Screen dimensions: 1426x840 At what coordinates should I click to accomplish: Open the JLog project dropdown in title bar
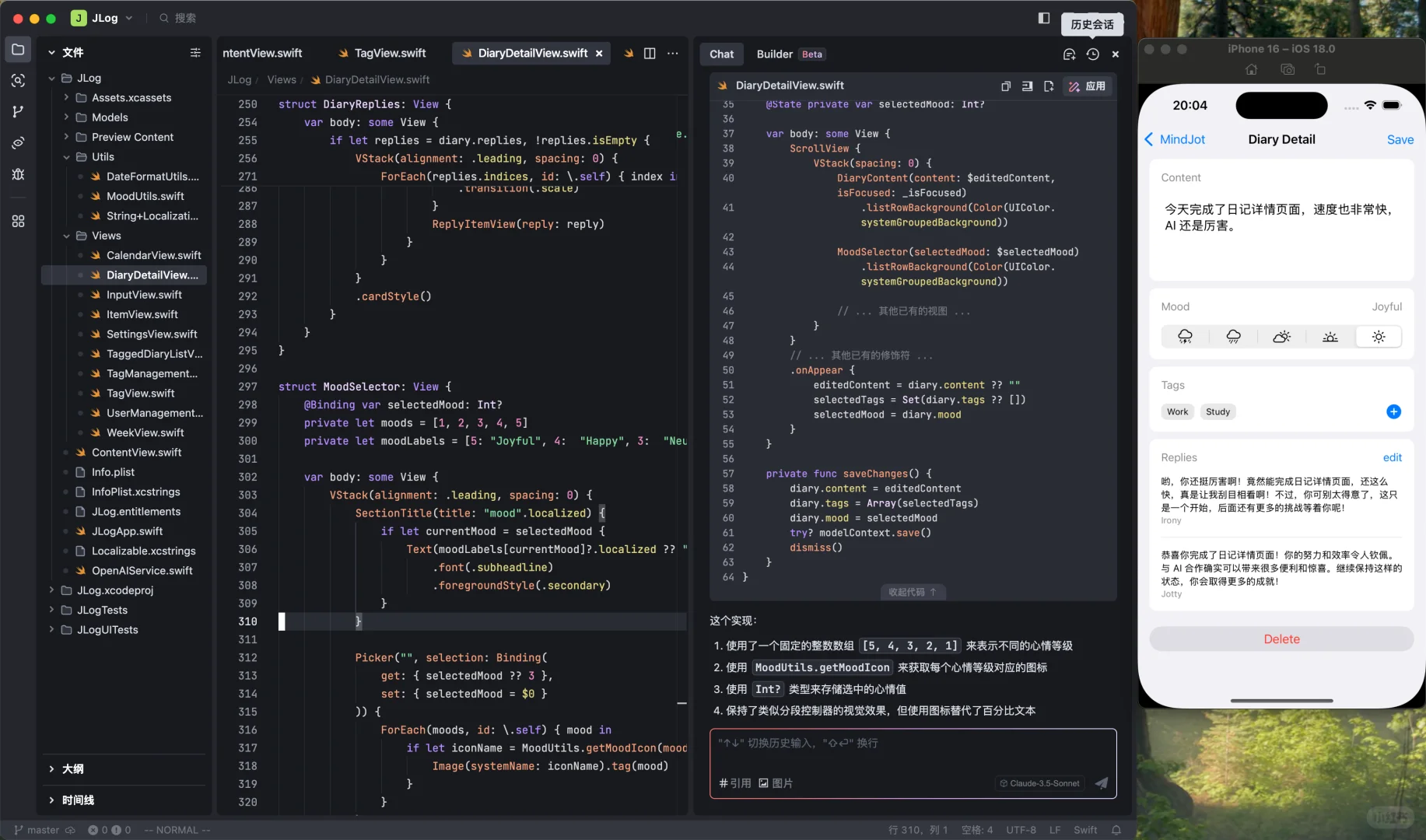pos(102,18)
